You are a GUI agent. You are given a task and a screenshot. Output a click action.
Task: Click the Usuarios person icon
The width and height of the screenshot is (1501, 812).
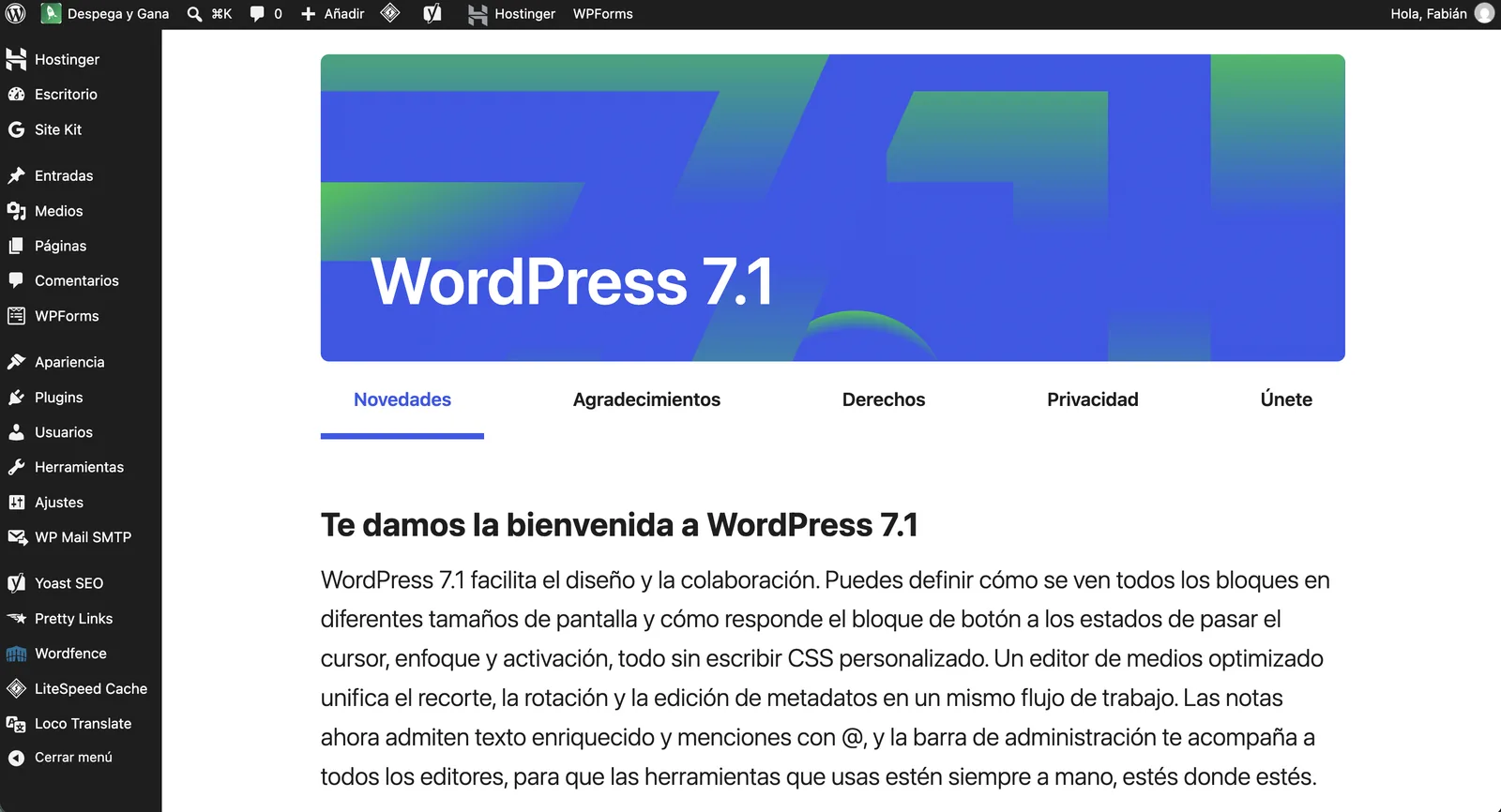click(16, 432)
